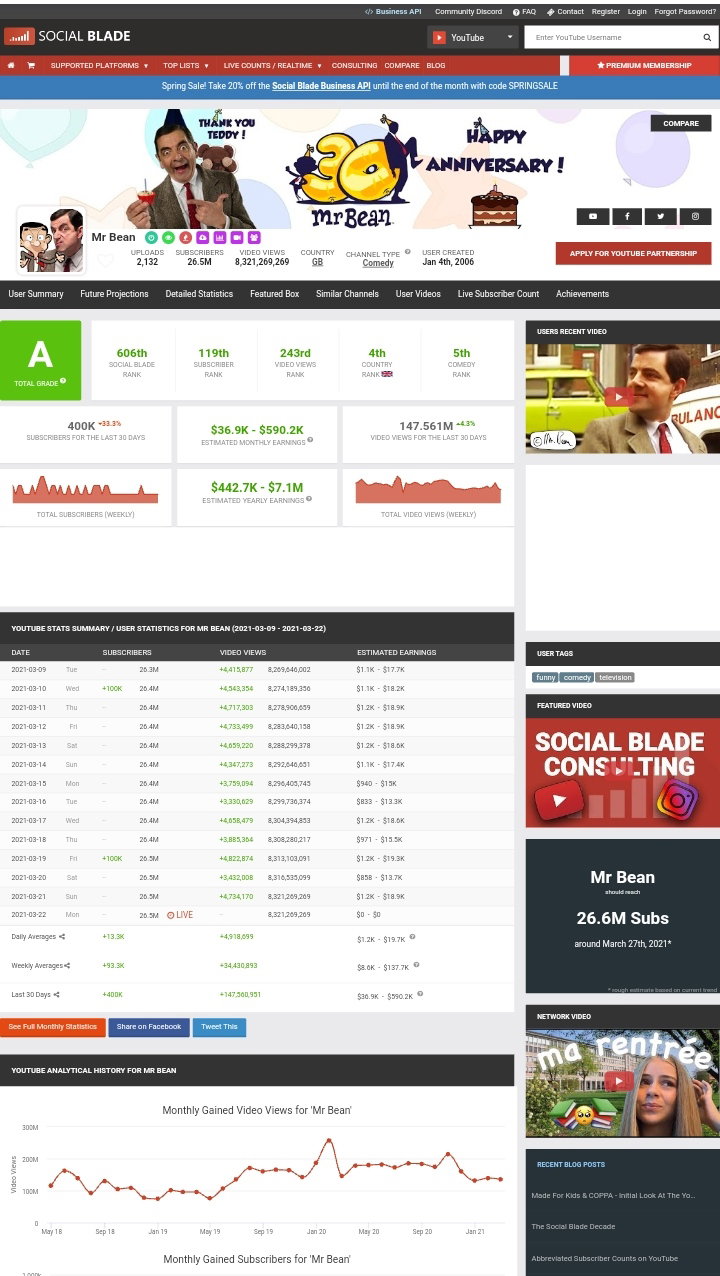
Task: Click Apply for YouTube Partnership button
Action: [633, 253]
